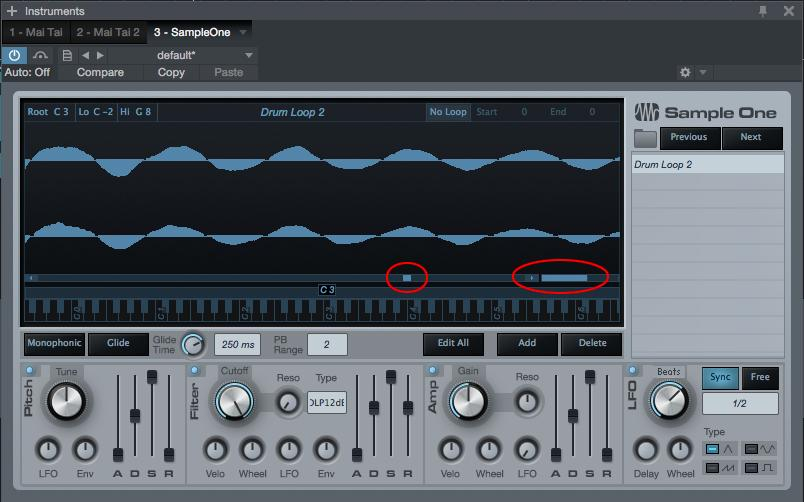
Task: Enable Monophonic mode
Action: pos(54,343)
